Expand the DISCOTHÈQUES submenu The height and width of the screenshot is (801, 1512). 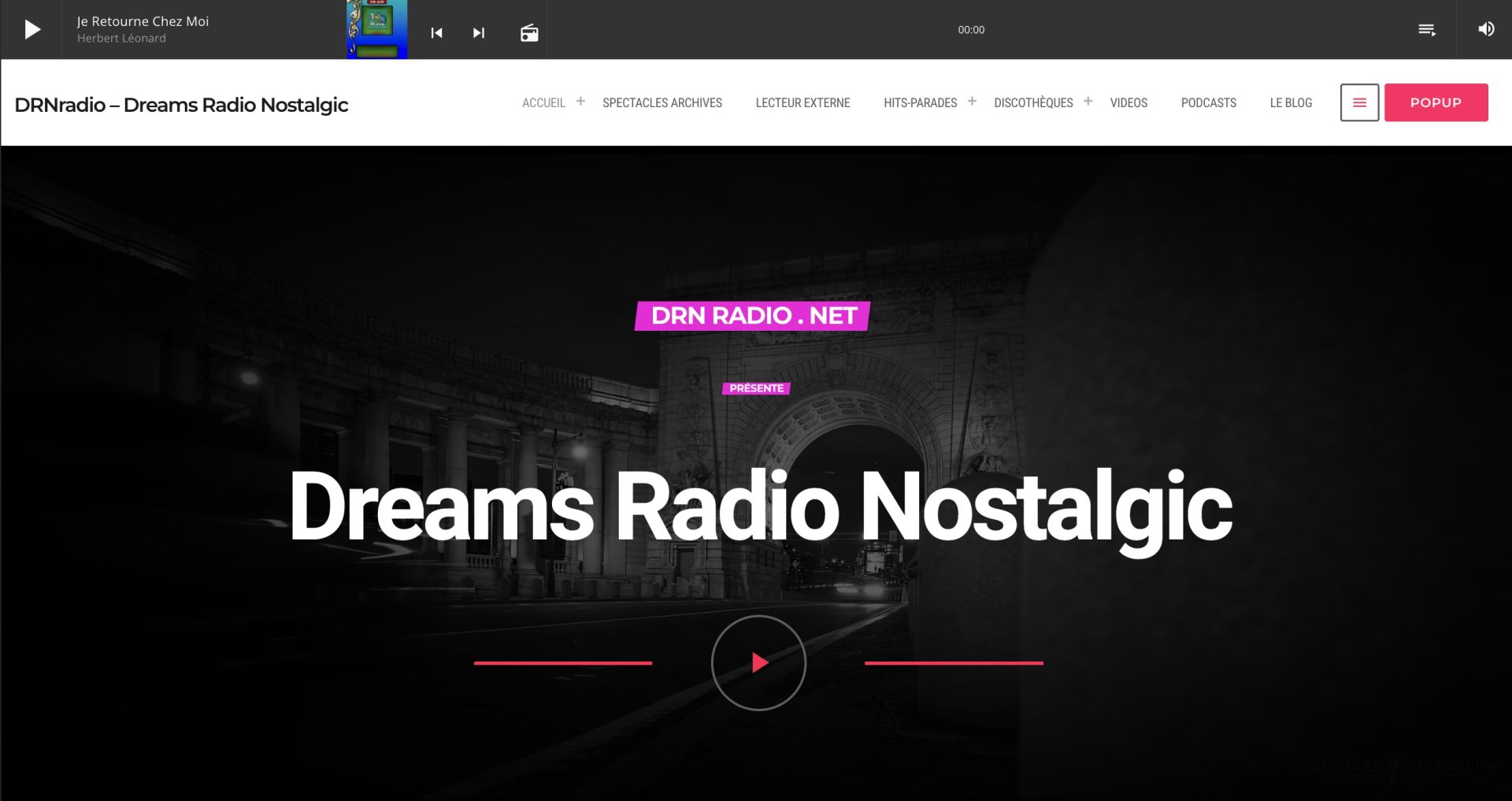[x=1088, y=101]
